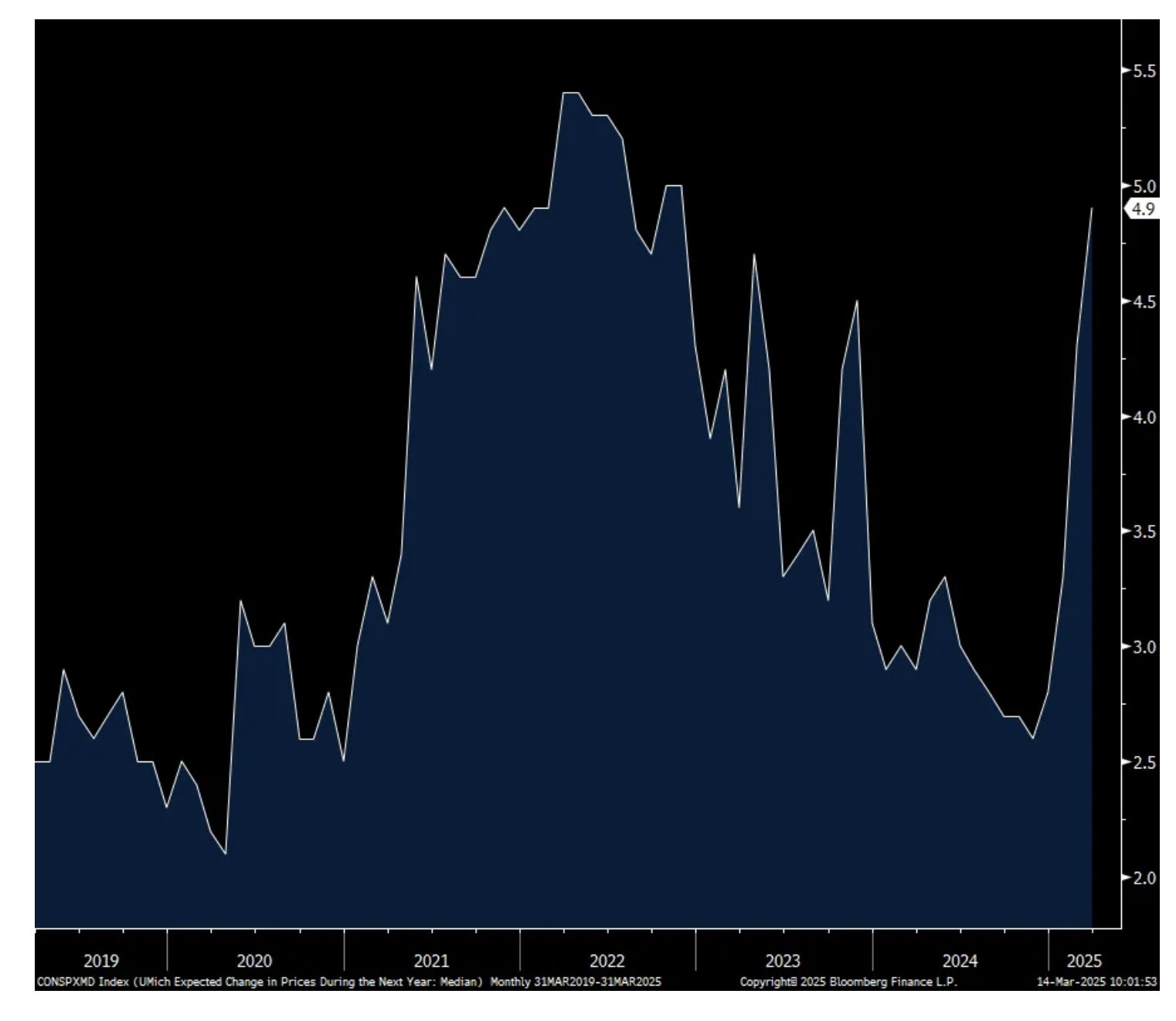Click the 2019 year label on timeline
Viewport: 1176px width, 1021px height.
pos(101,961)
